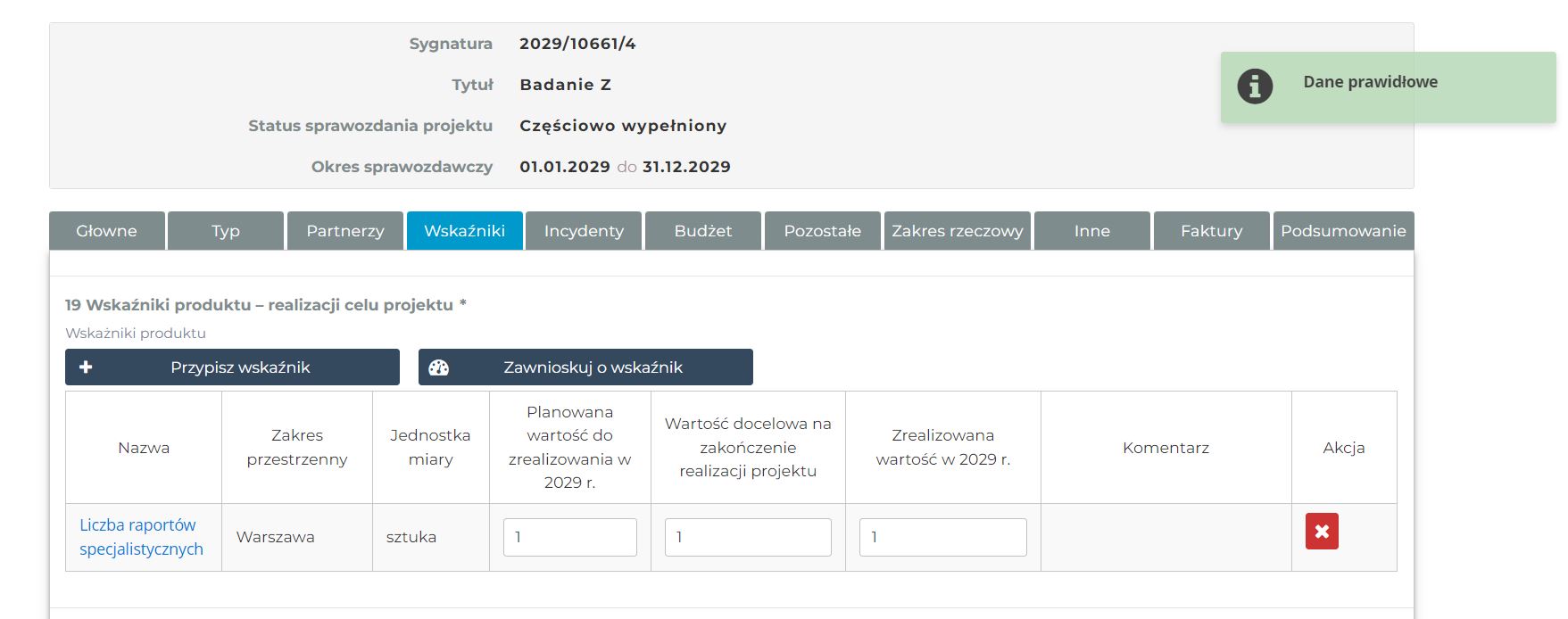
Task: Click the gauge icon on Zawnioskuj o wskaźnik
Action: 439,367
